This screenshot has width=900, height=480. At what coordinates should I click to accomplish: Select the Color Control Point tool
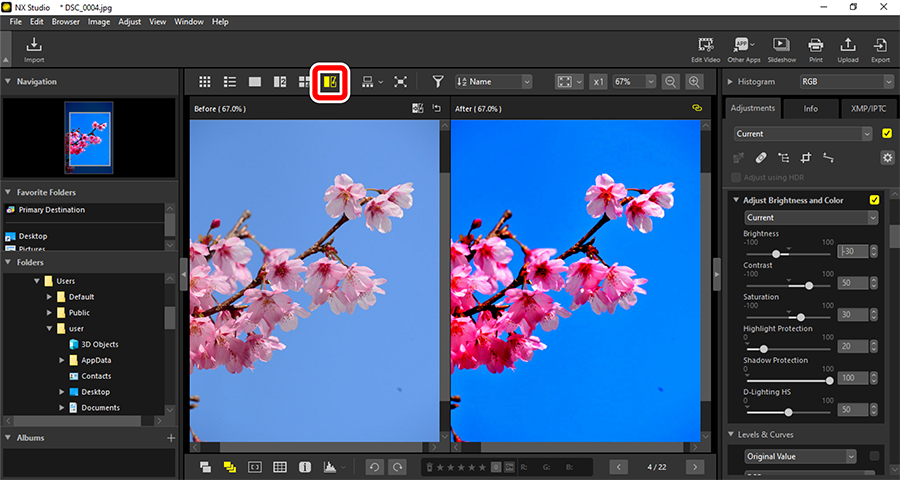[783, 157]
